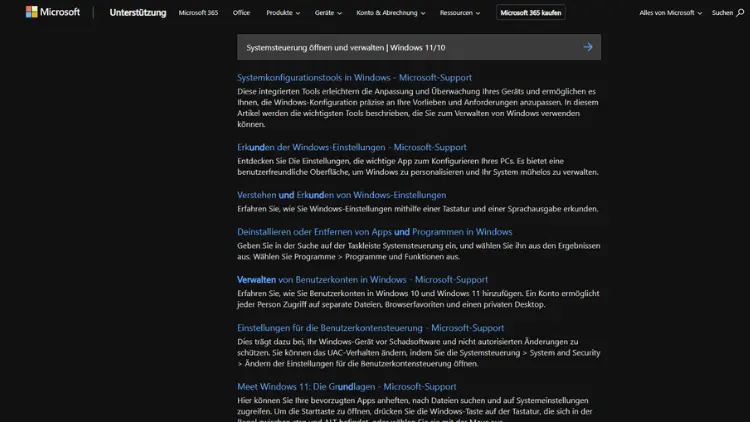Open Verwalten von Benutzerkonten in Windows result

tap(363, 280)
